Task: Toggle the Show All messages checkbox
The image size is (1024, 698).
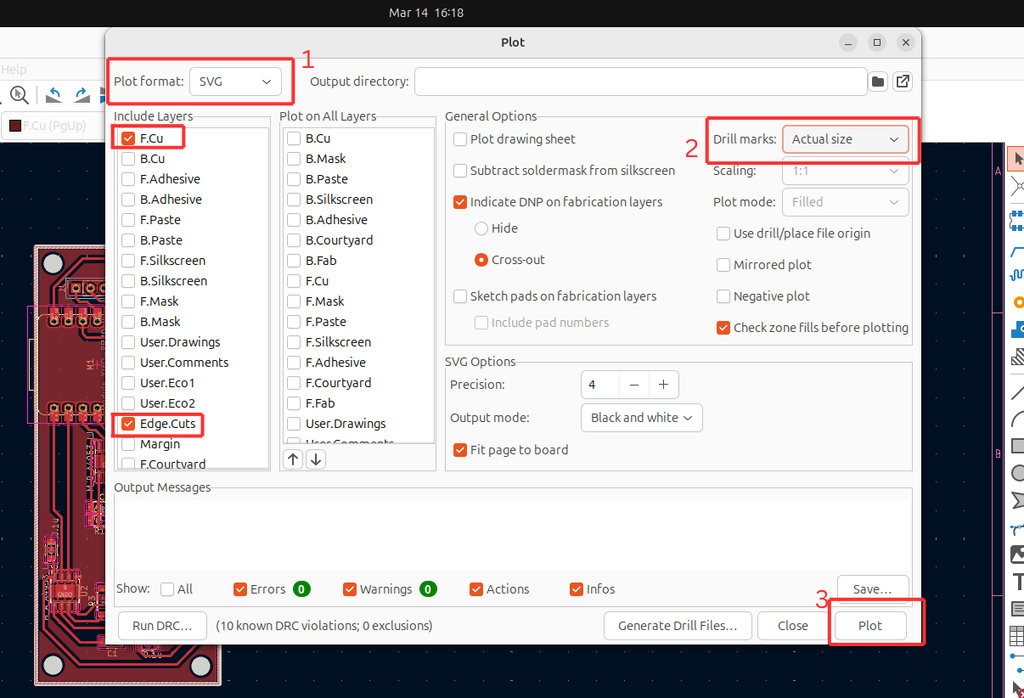Action: tap(167, 589)
